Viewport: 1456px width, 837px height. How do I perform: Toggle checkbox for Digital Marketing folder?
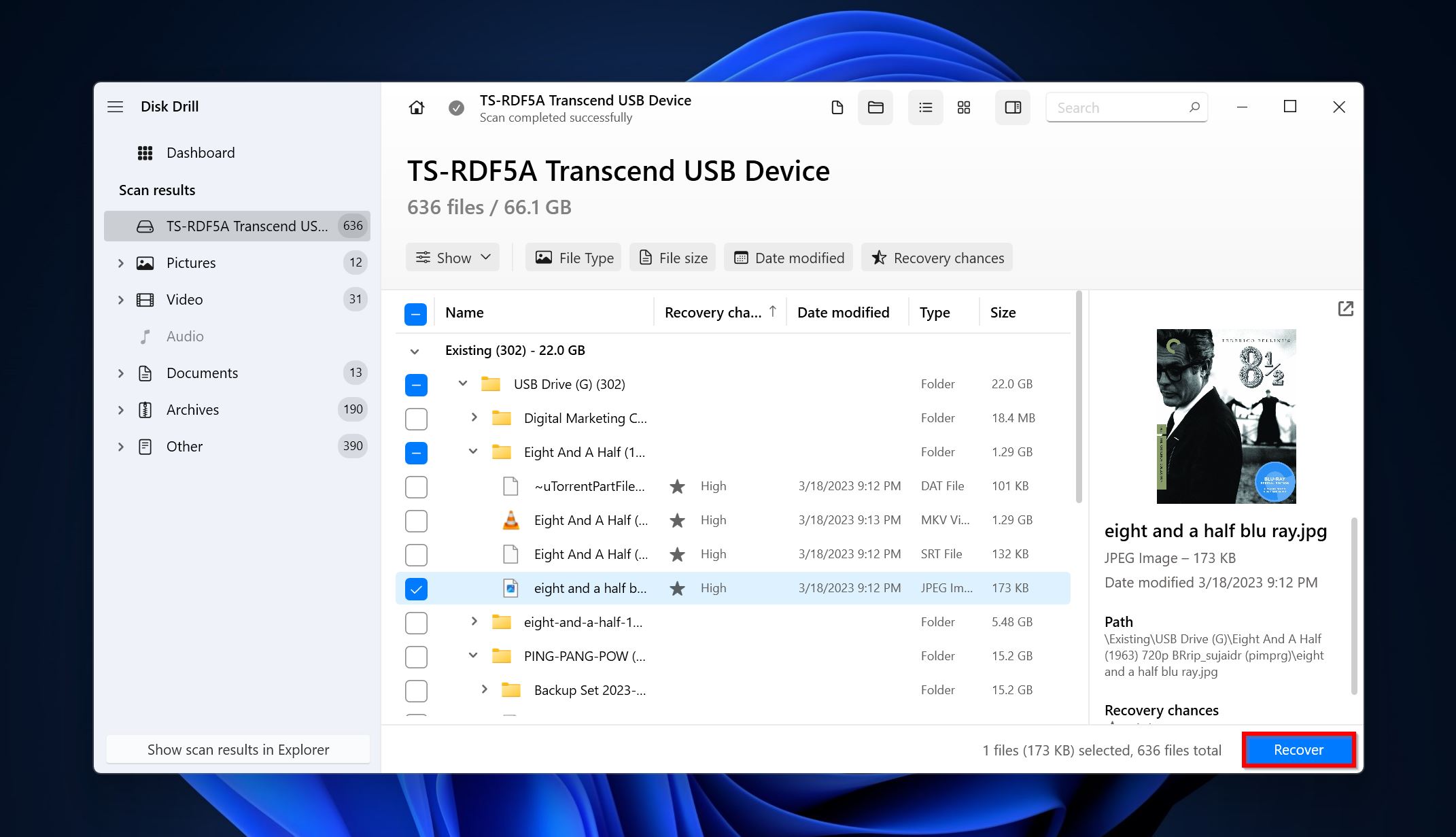click(417, 418)
